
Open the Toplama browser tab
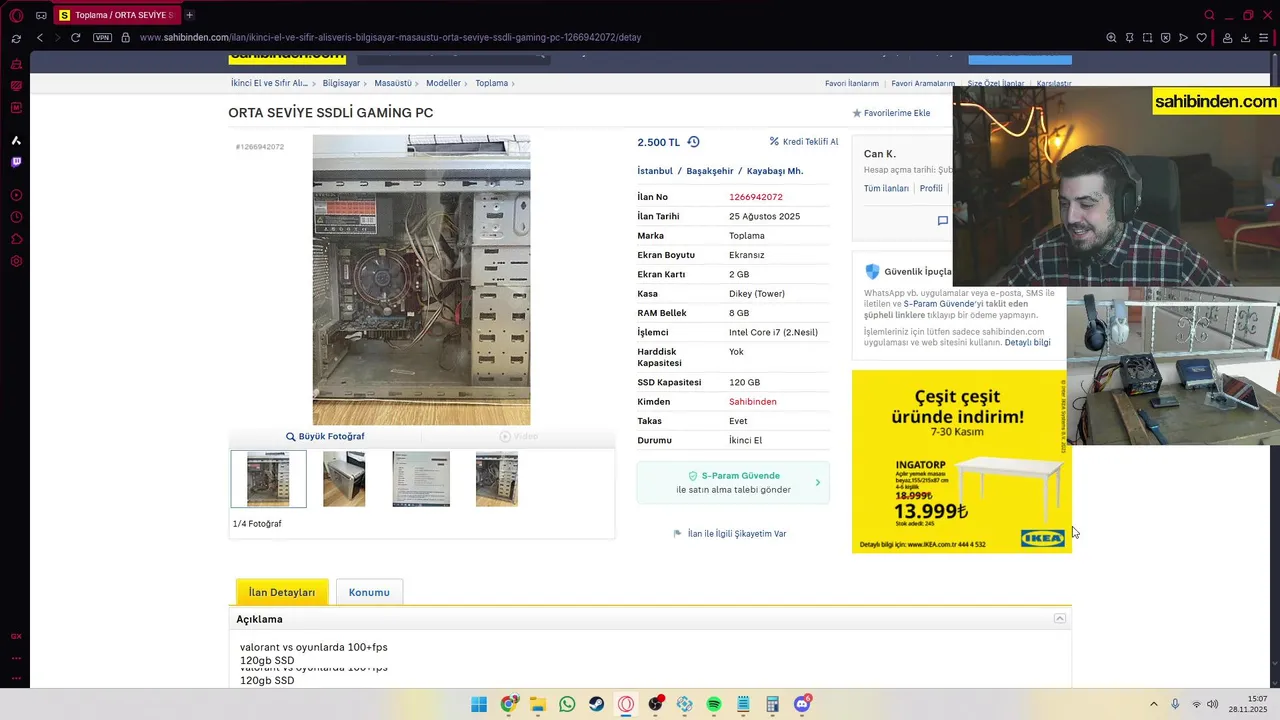(x=116, y=15)
